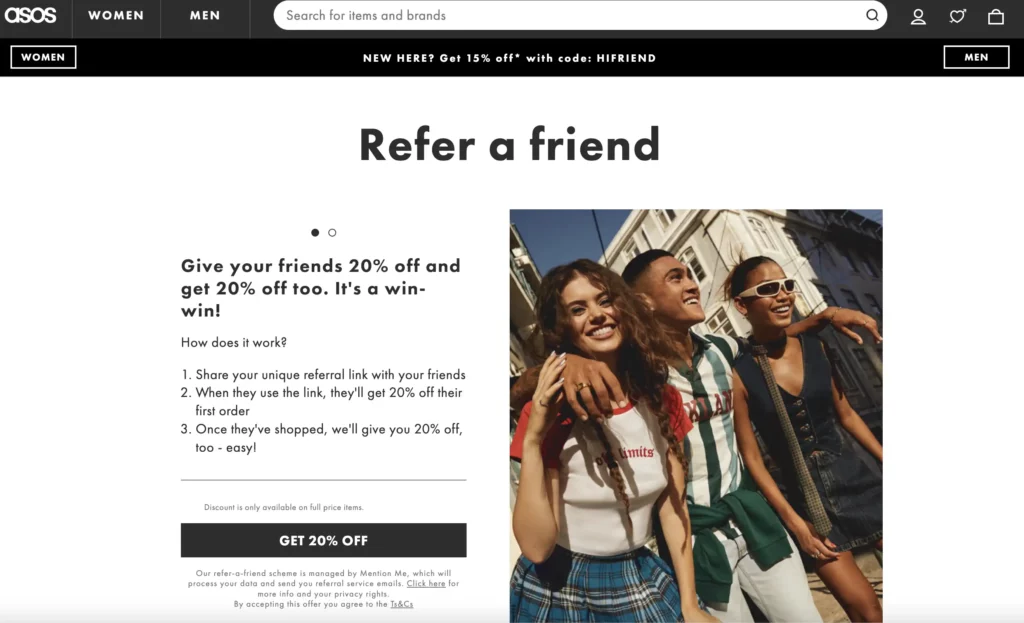Open the My Account profile icon
1024x623 pixels.
(918, 16)
